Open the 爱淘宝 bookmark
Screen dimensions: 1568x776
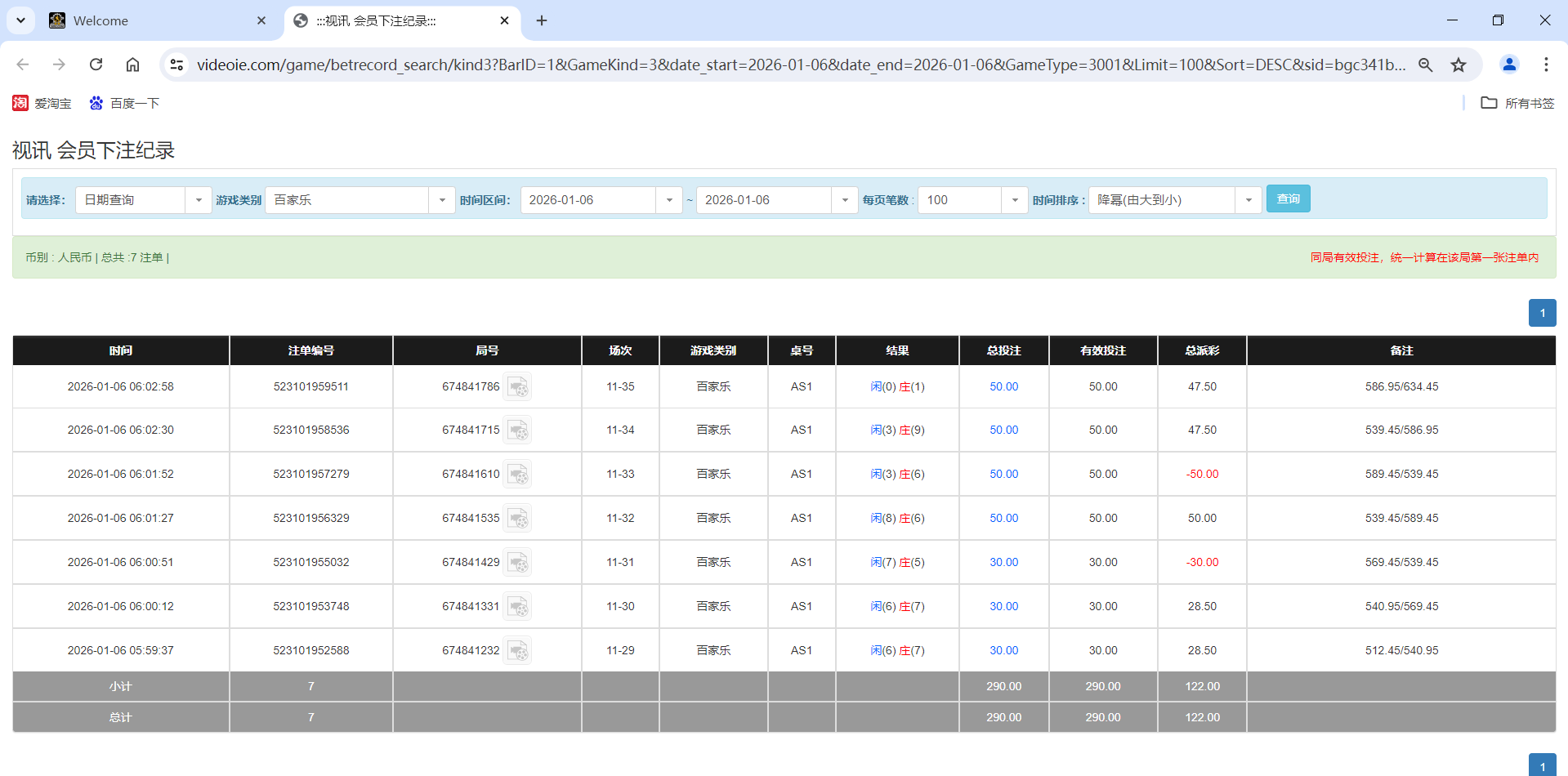click(42, 103)
